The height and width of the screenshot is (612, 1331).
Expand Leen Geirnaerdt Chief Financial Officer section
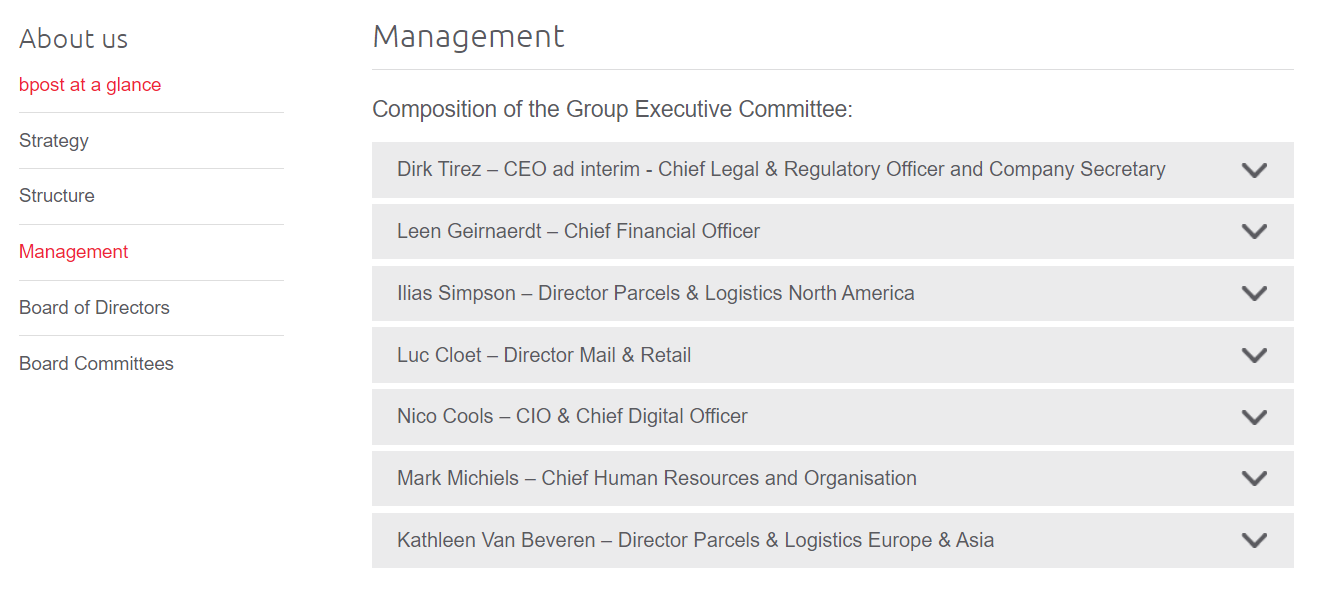coord(578,232)
